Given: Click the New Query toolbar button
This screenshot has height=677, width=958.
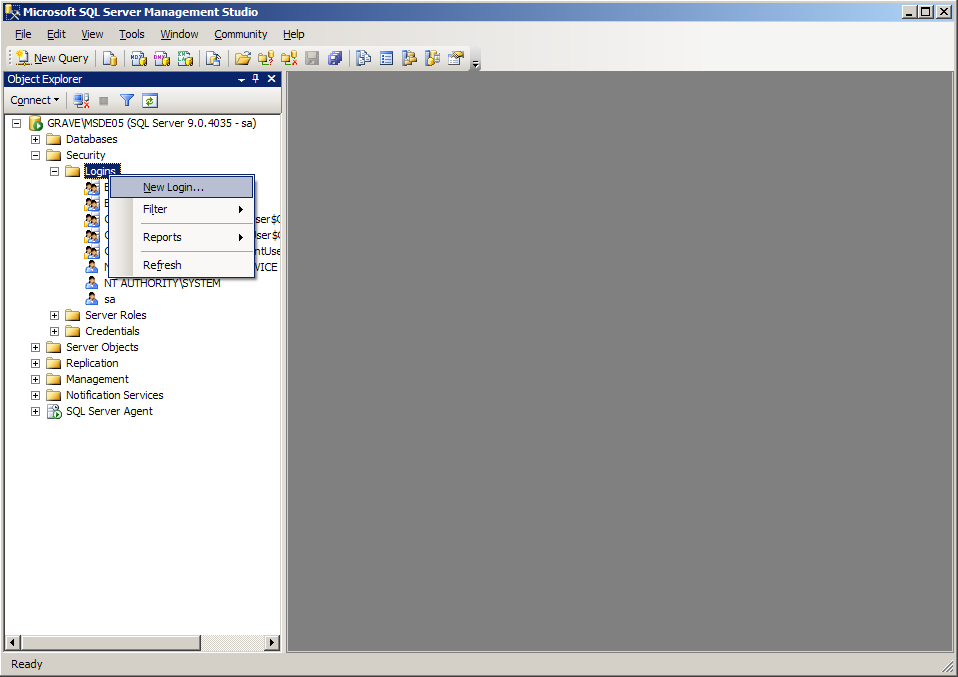Looking at the screenshot, I should 53,58.
